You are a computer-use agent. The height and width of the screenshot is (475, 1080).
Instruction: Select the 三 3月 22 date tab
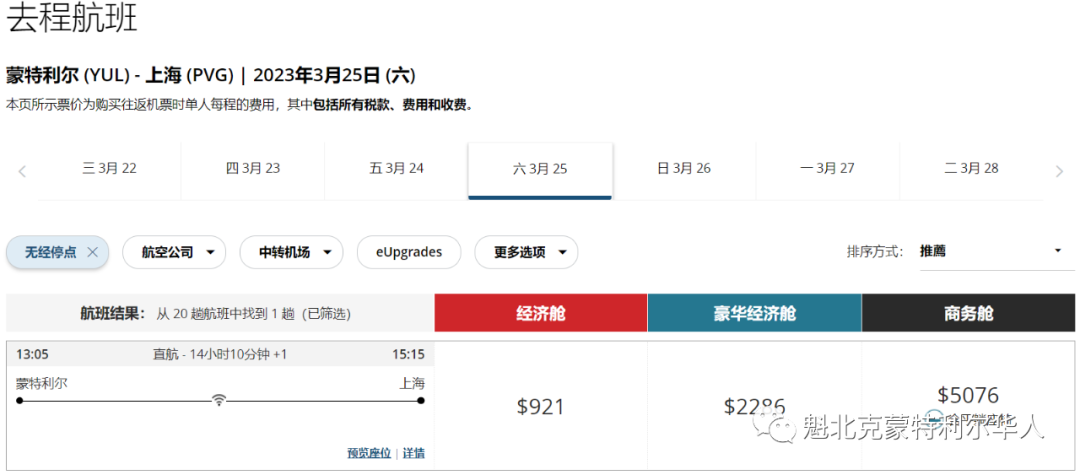click(110, 169)
